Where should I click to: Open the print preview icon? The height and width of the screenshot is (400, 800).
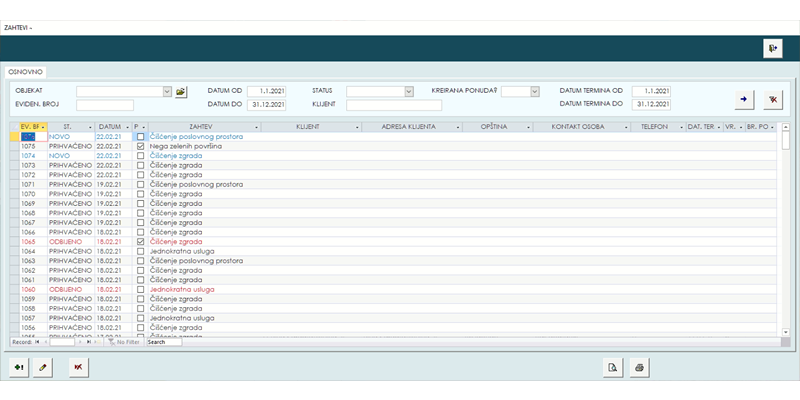pyautogui.click(x=610, y=367)
